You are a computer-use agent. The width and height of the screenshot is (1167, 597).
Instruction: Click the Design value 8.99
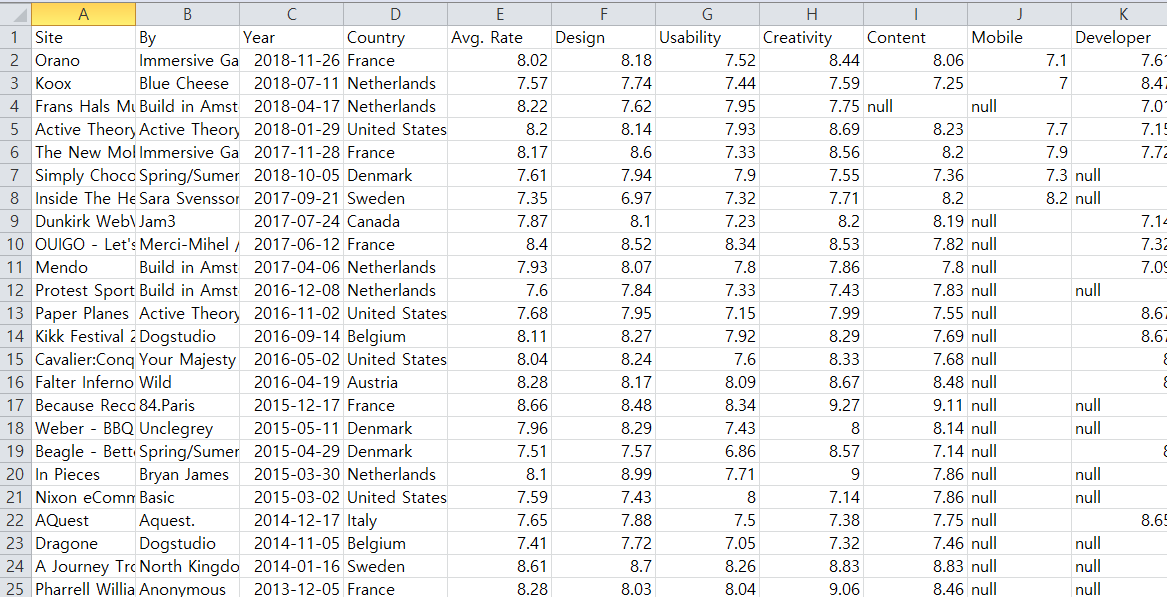click(604, 474)
